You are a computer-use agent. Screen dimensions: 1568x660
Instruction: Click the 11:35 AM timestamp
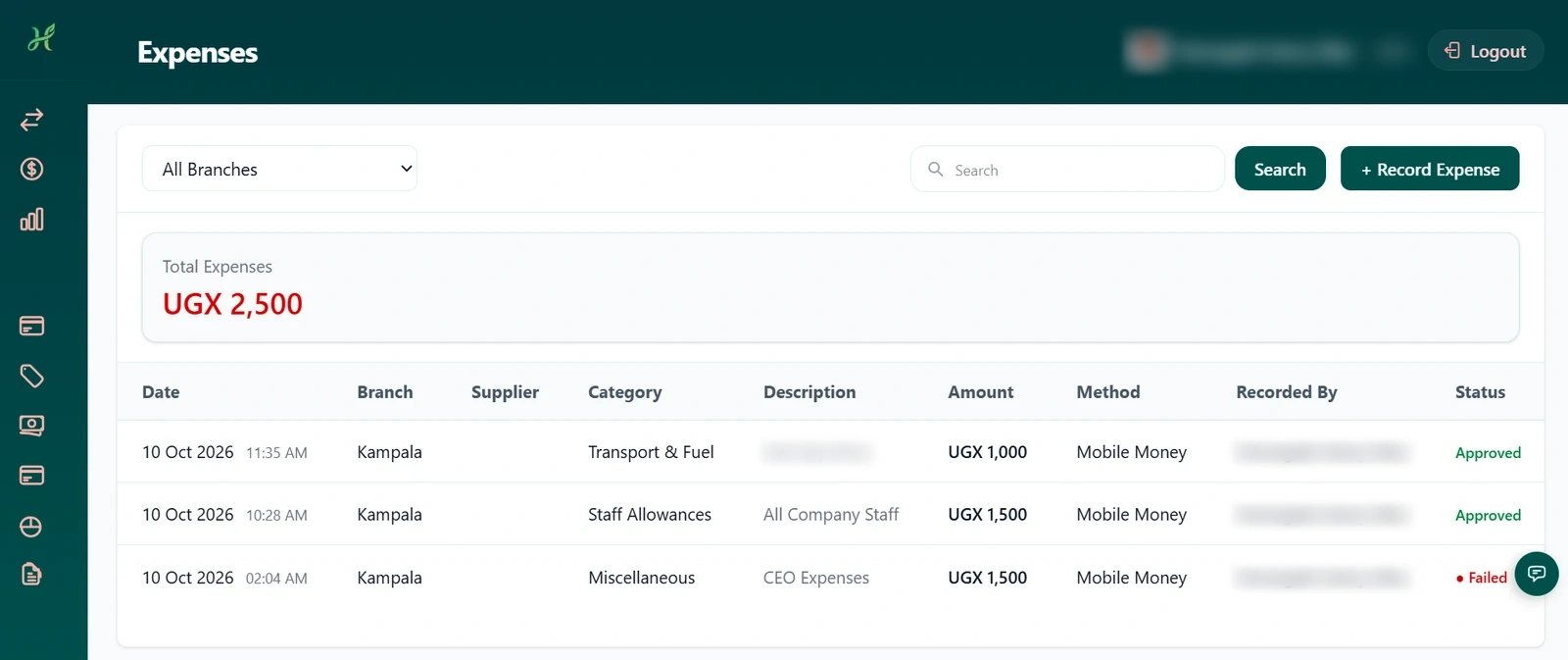pyautogui.click(x=276, y=453)
